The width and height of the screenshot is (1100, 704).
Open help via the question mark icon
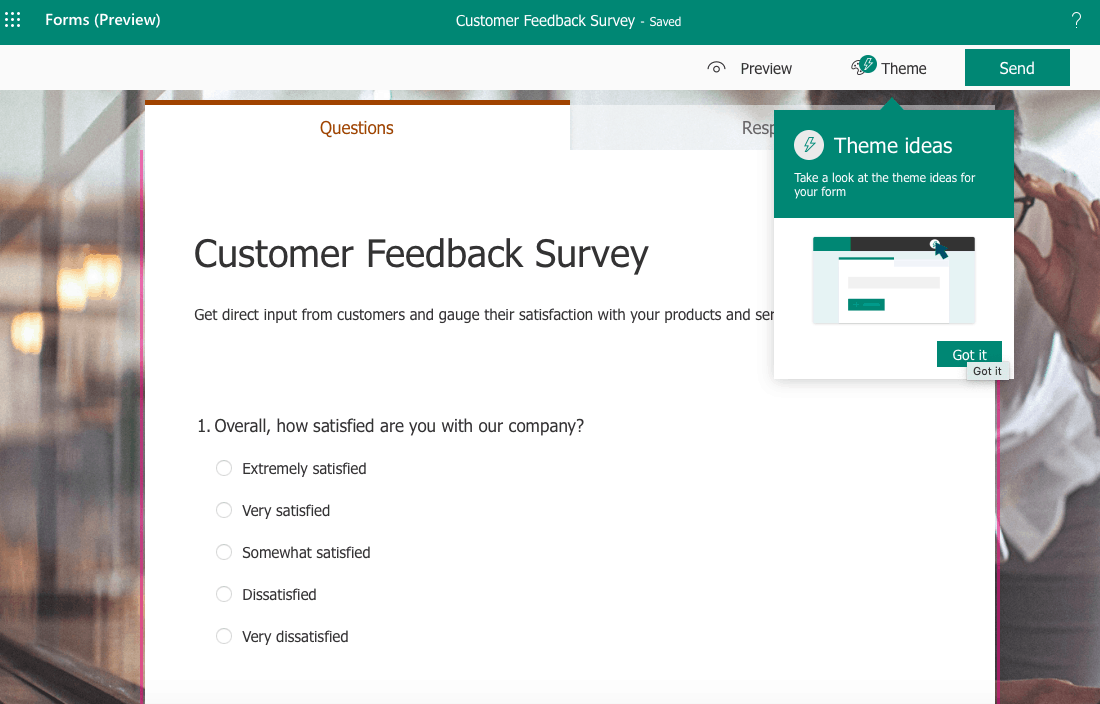coord(1076,19)
